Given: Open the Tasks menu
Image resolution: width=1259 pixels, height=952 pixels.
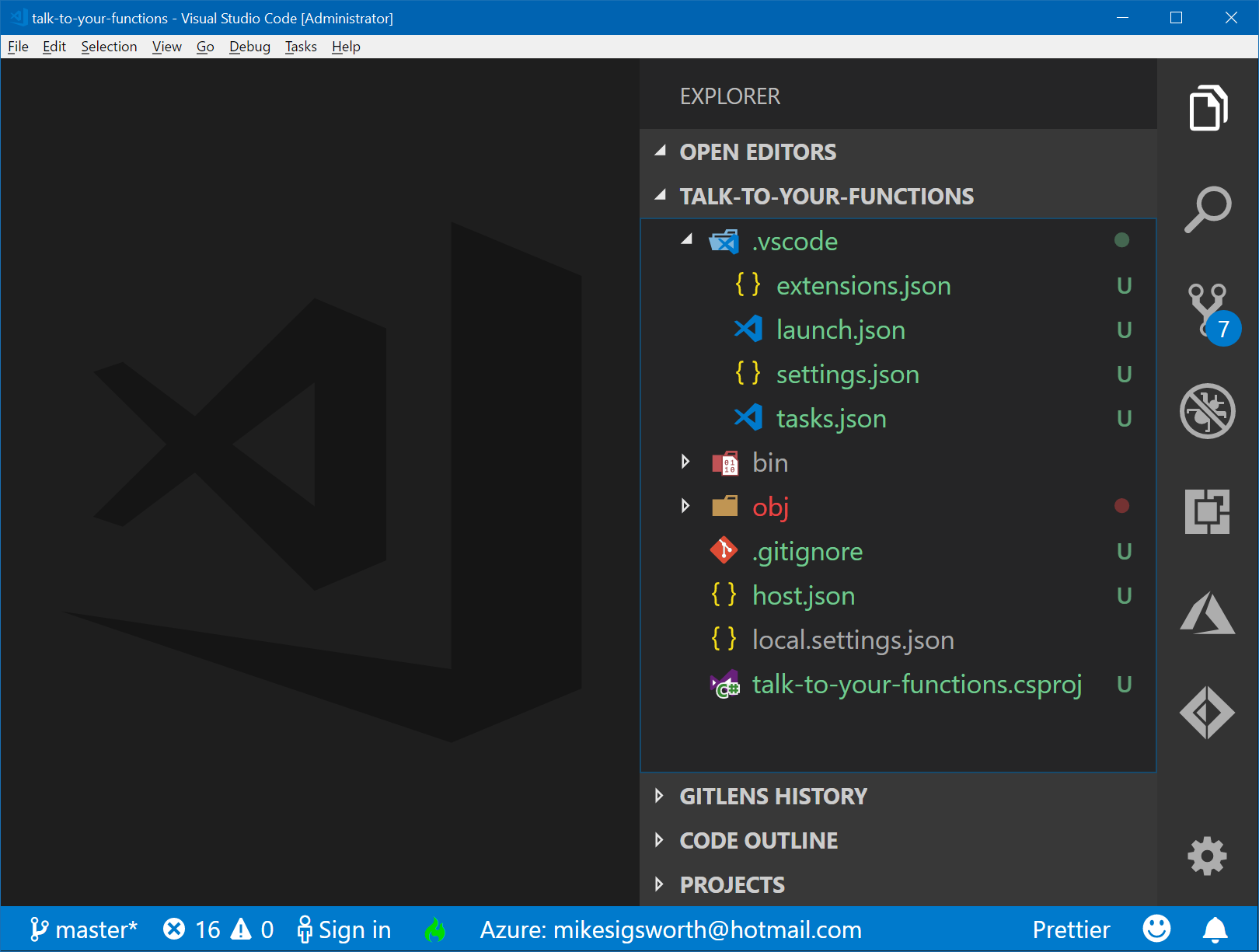Looking at the screenshot, I should 301,47.
